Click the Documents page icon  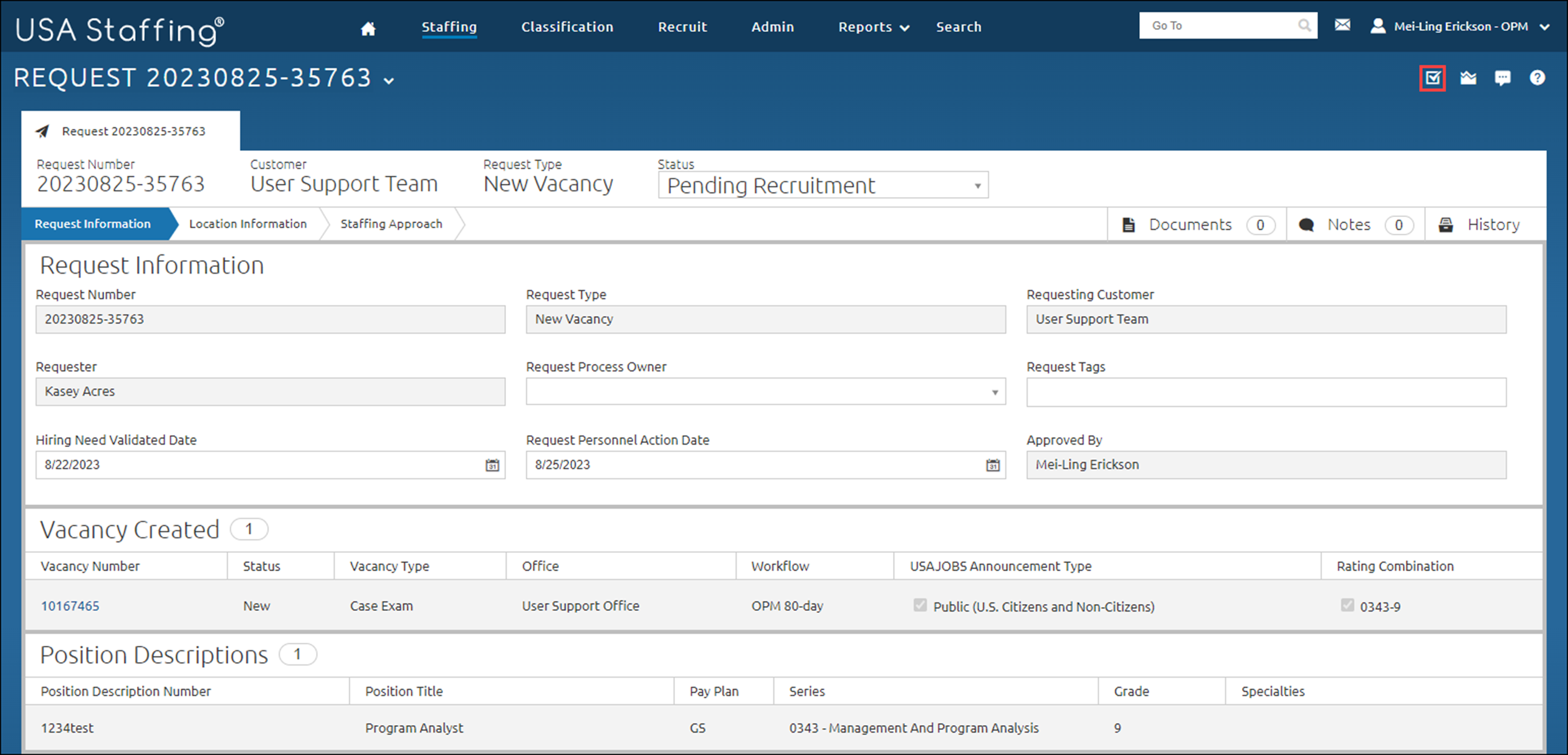point(1129,224)
